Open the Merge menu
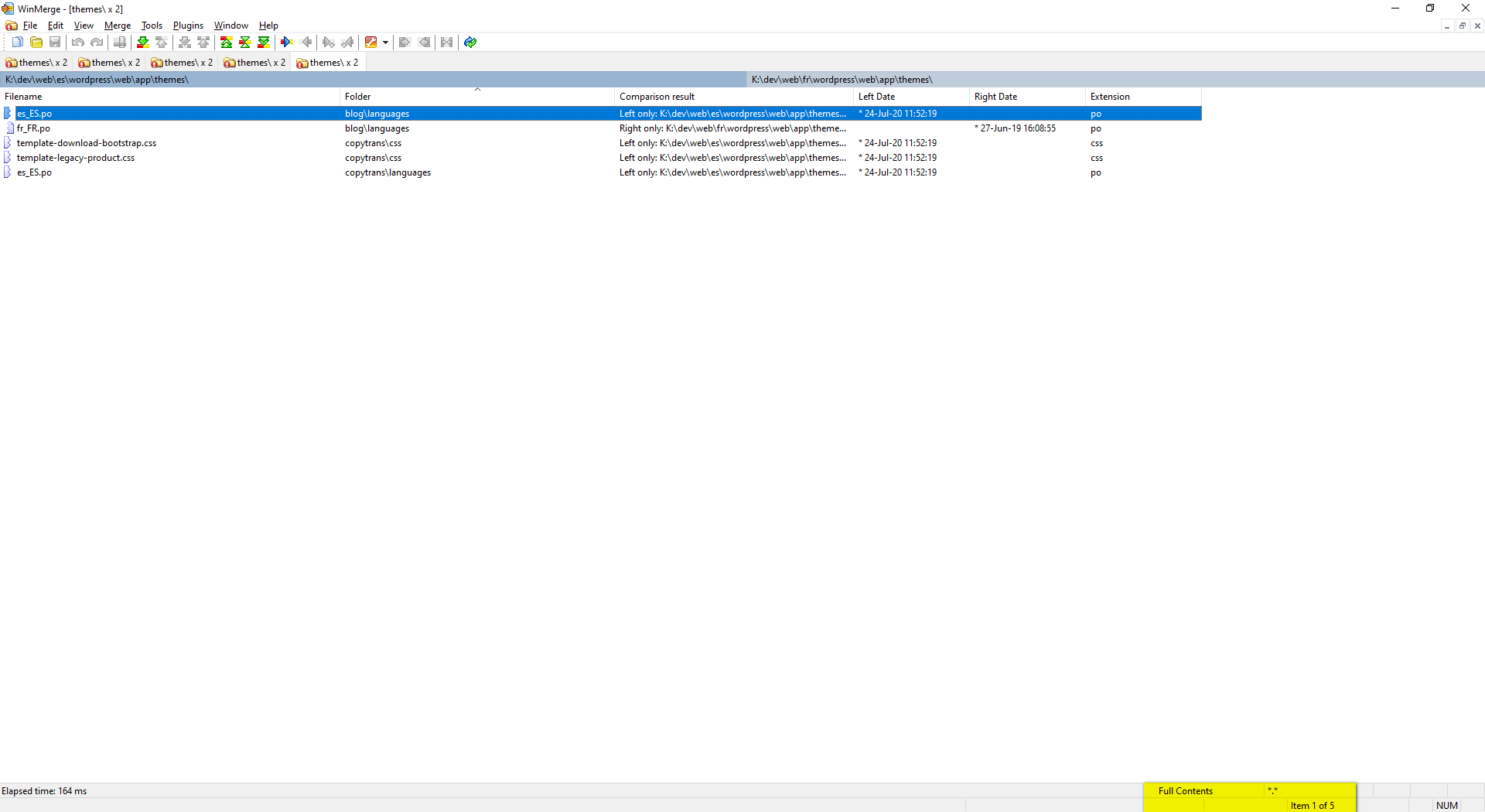The image size is (1485, 812). tap(116, 26)
